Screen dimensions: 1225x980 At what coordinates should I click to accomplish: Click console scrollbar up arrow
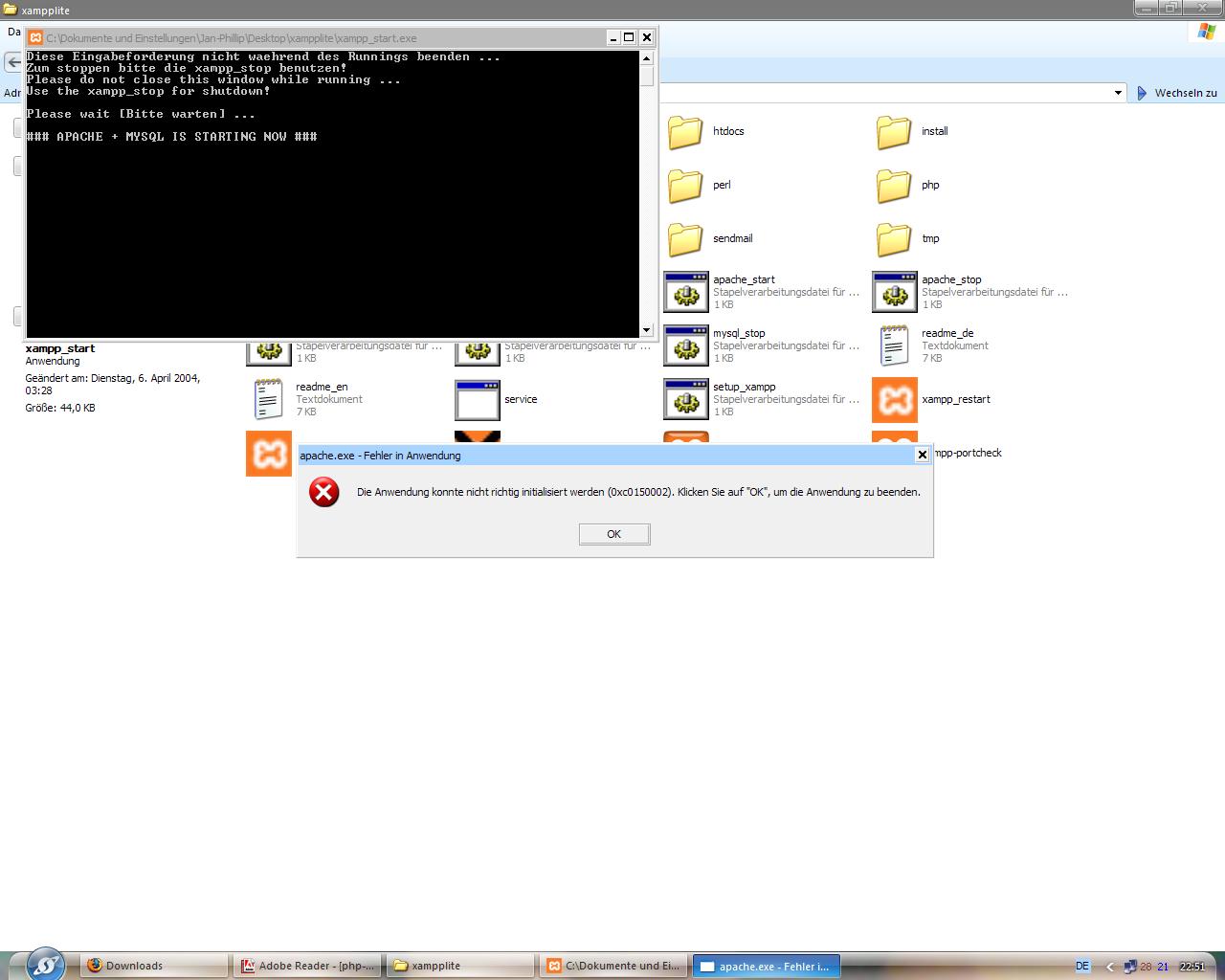(x=647, y=58)
